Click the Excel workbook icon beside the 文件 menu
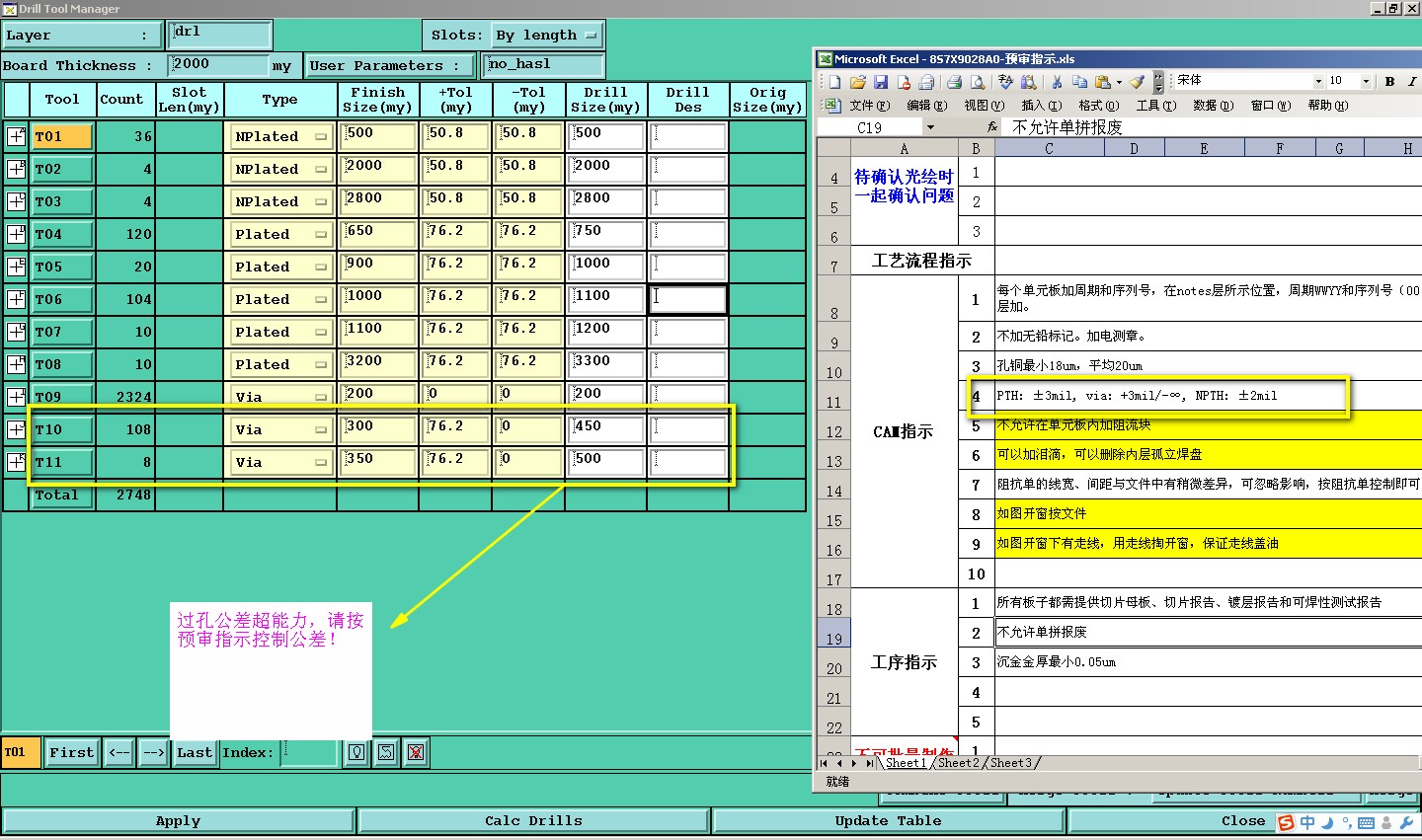The height and width of the screenshot is (840, 1422). point(831,105)
